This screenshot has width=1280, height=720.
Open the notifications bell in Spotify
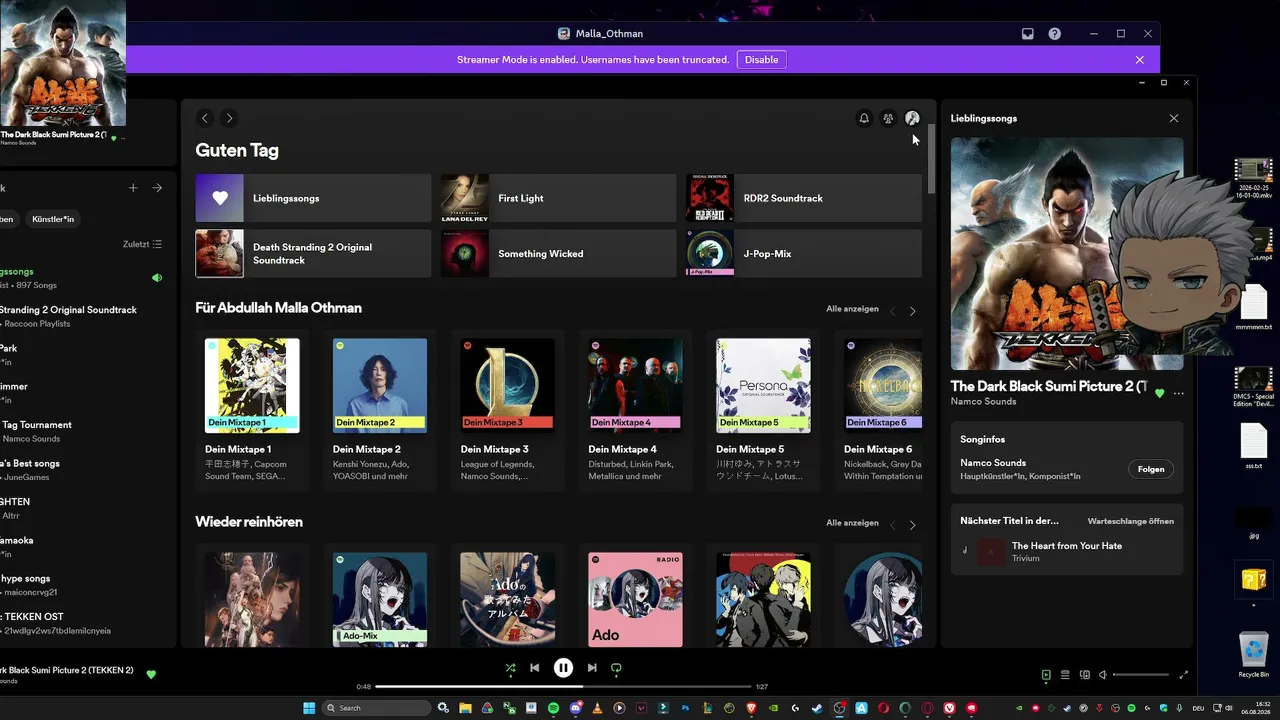pyautogui.click(x=864, y=118)
